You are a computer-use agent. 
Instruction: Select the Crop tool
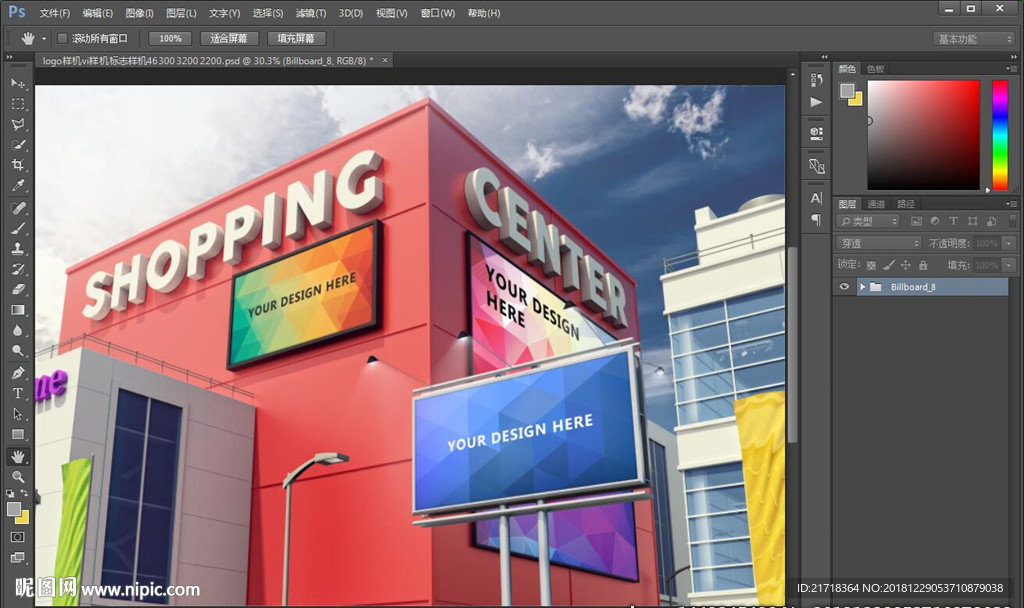(18, 166)
